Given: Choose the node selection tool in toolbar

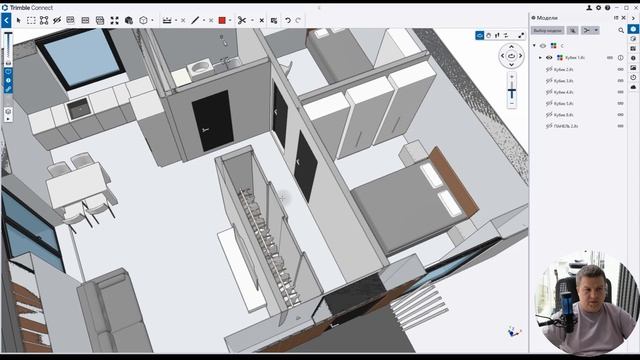Looking at the screenshot, I should pyautogui.click(x=44, y=20).
